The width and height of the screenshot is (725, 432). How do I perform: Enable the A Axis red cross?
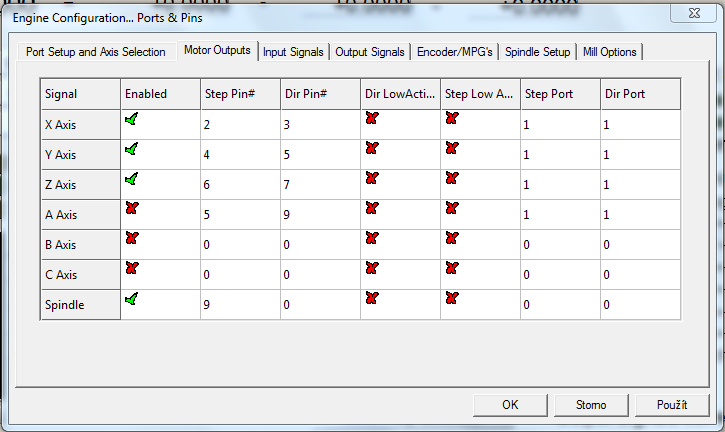(x=131, y=208)
